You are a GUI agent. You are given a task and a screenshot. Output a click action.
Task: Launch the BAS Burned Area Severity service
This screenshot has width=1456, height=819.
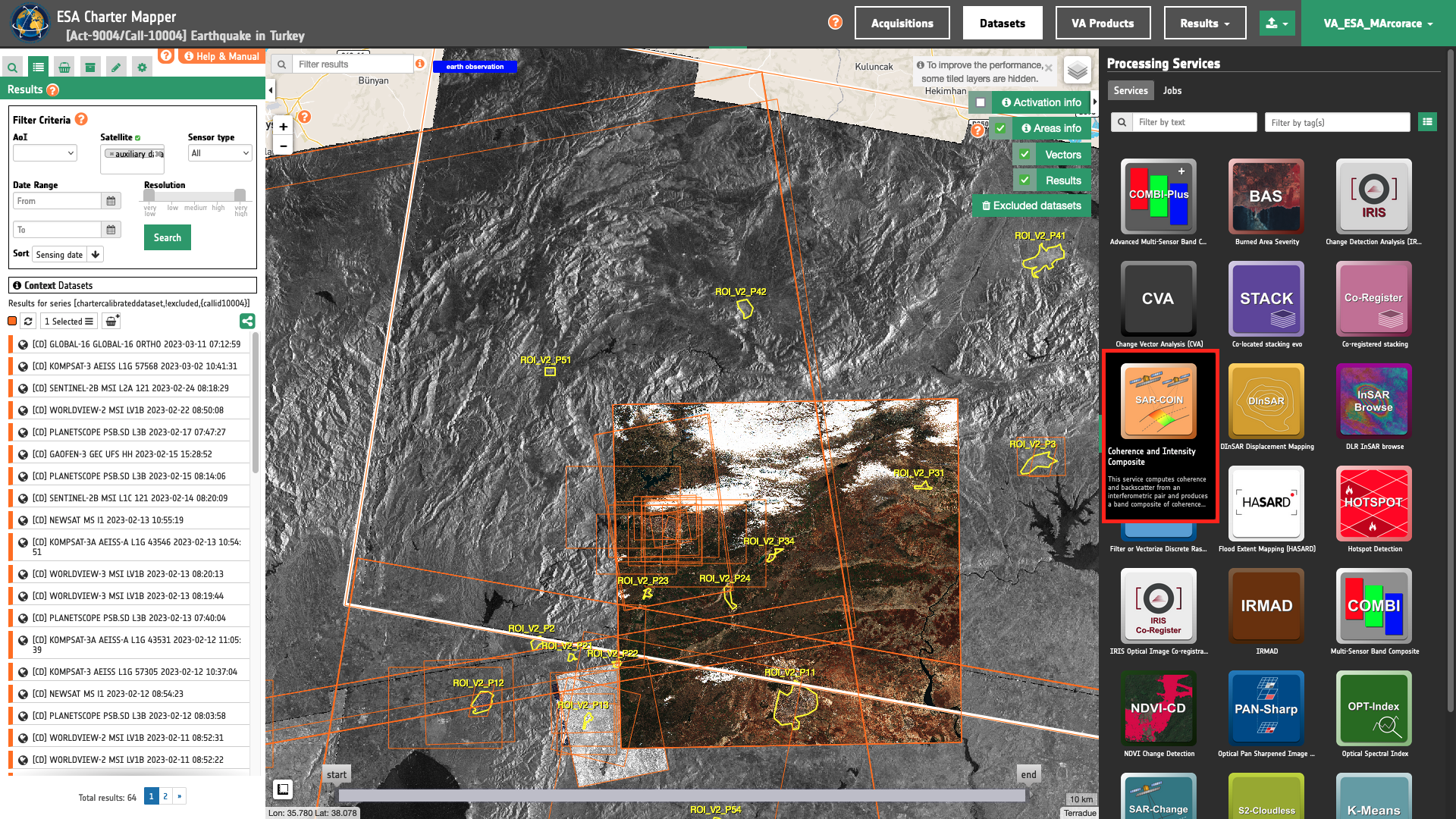(1266, 196)
